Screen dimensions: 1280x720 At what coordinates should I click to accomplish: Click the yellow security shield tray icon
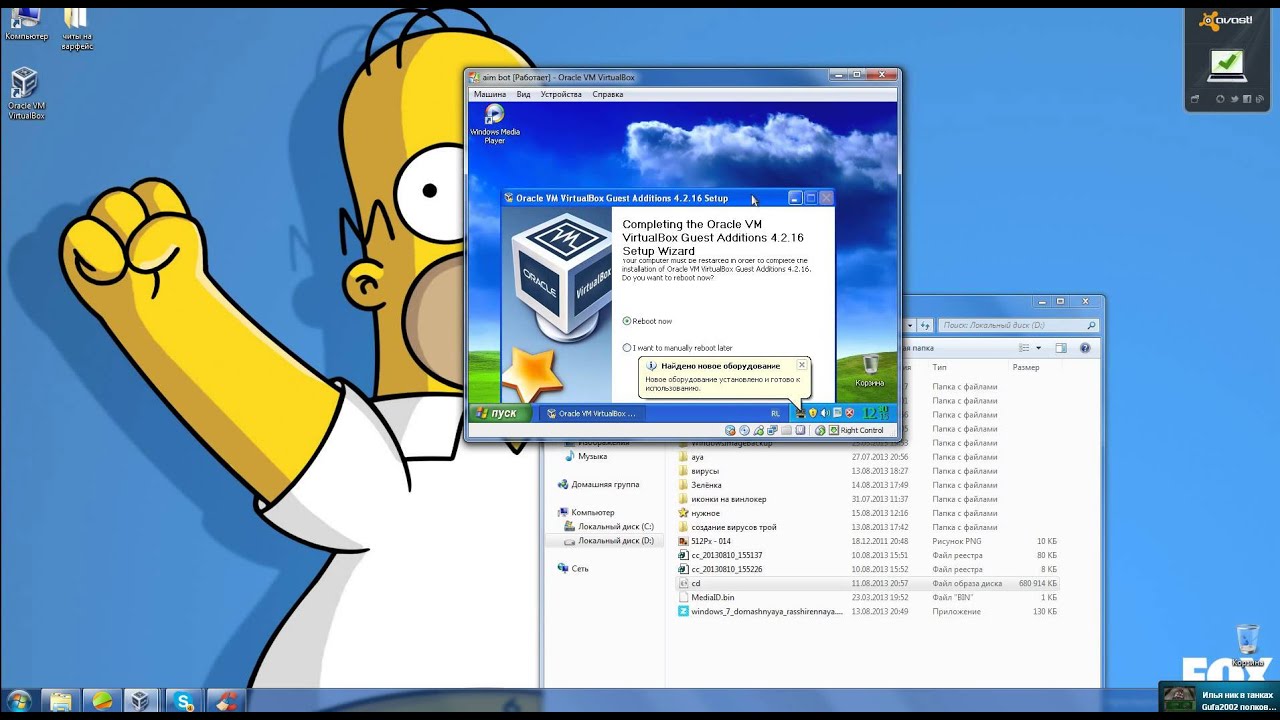pos(813,413)
